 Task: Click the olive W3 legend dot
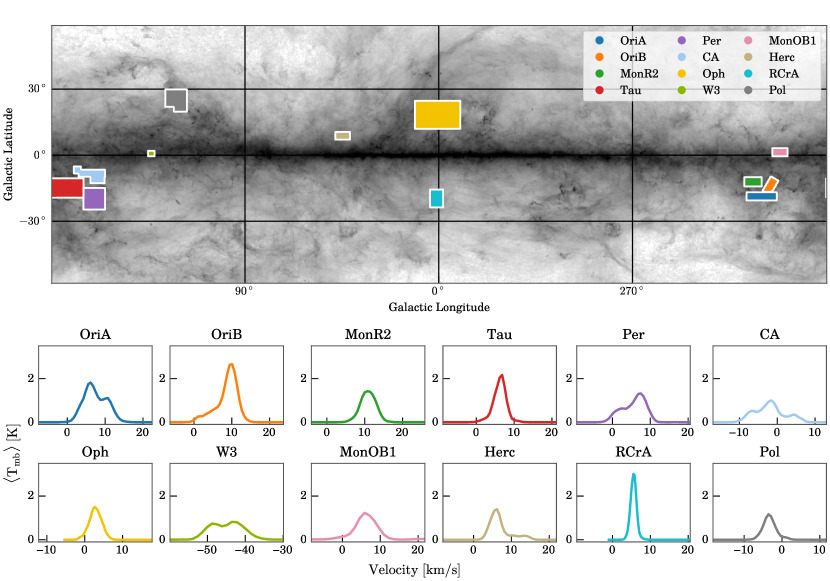click(682, 90)
